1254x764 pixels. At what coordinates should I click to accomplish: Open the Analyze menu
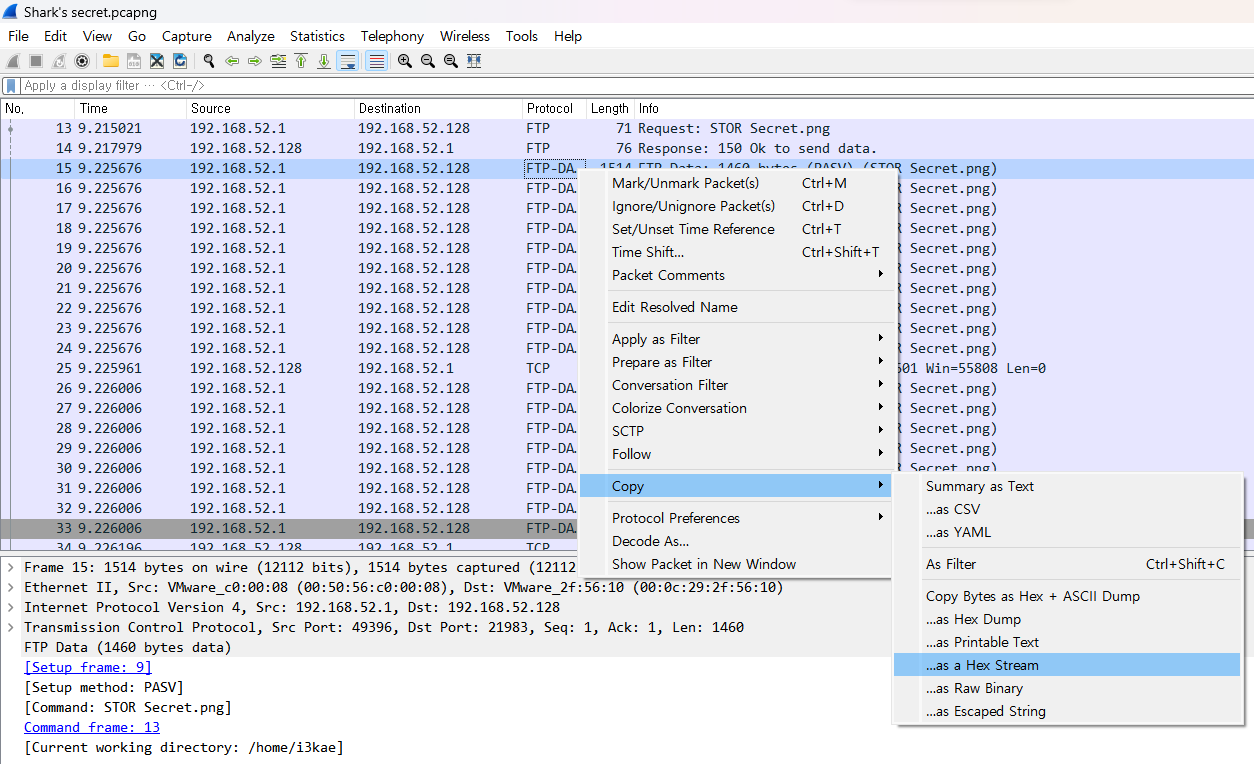pyautogui.click(x=251, y=36)
